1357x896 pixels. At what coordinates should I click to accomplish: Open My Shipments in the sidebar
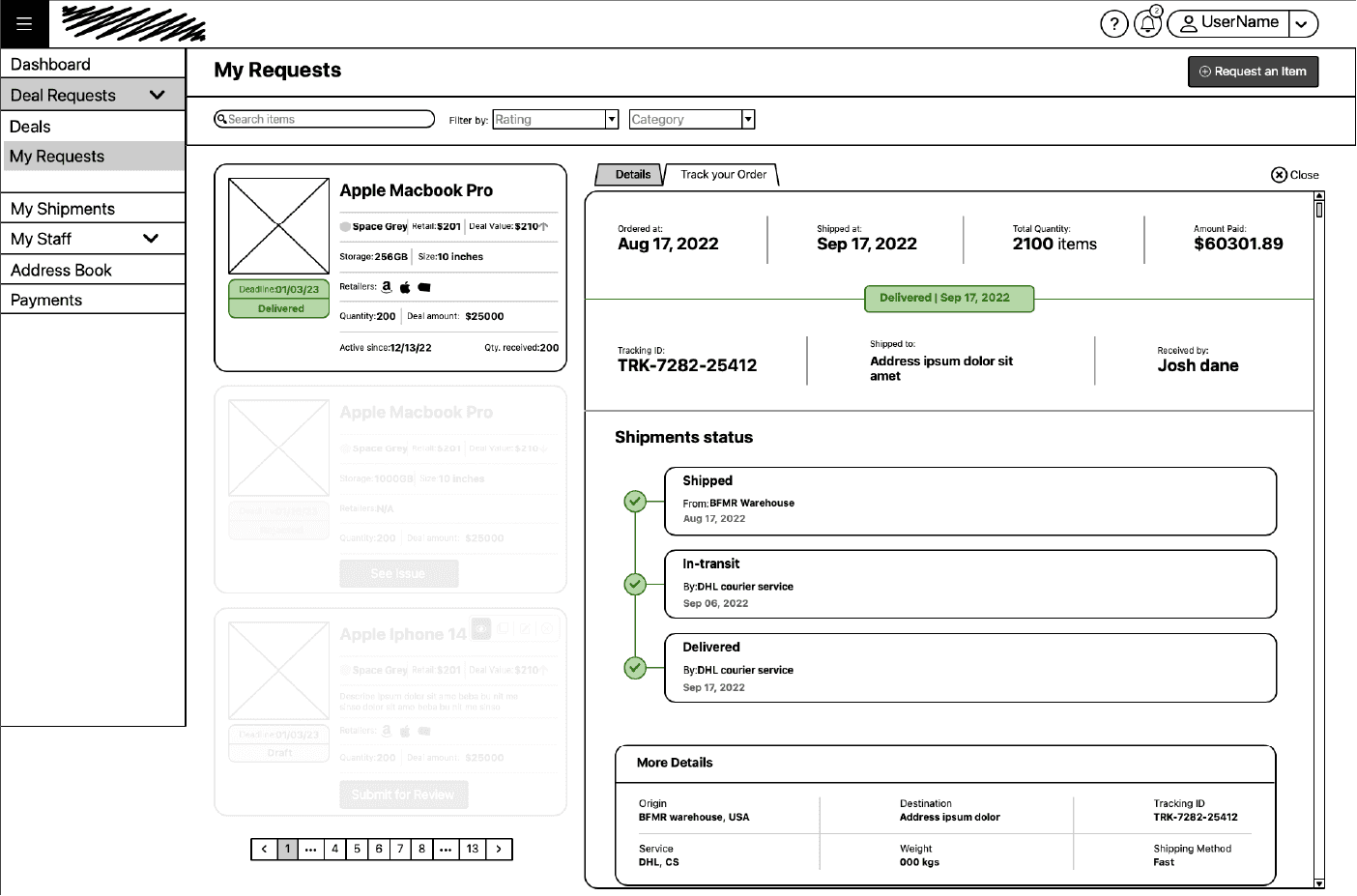click(x=63, y=209)
